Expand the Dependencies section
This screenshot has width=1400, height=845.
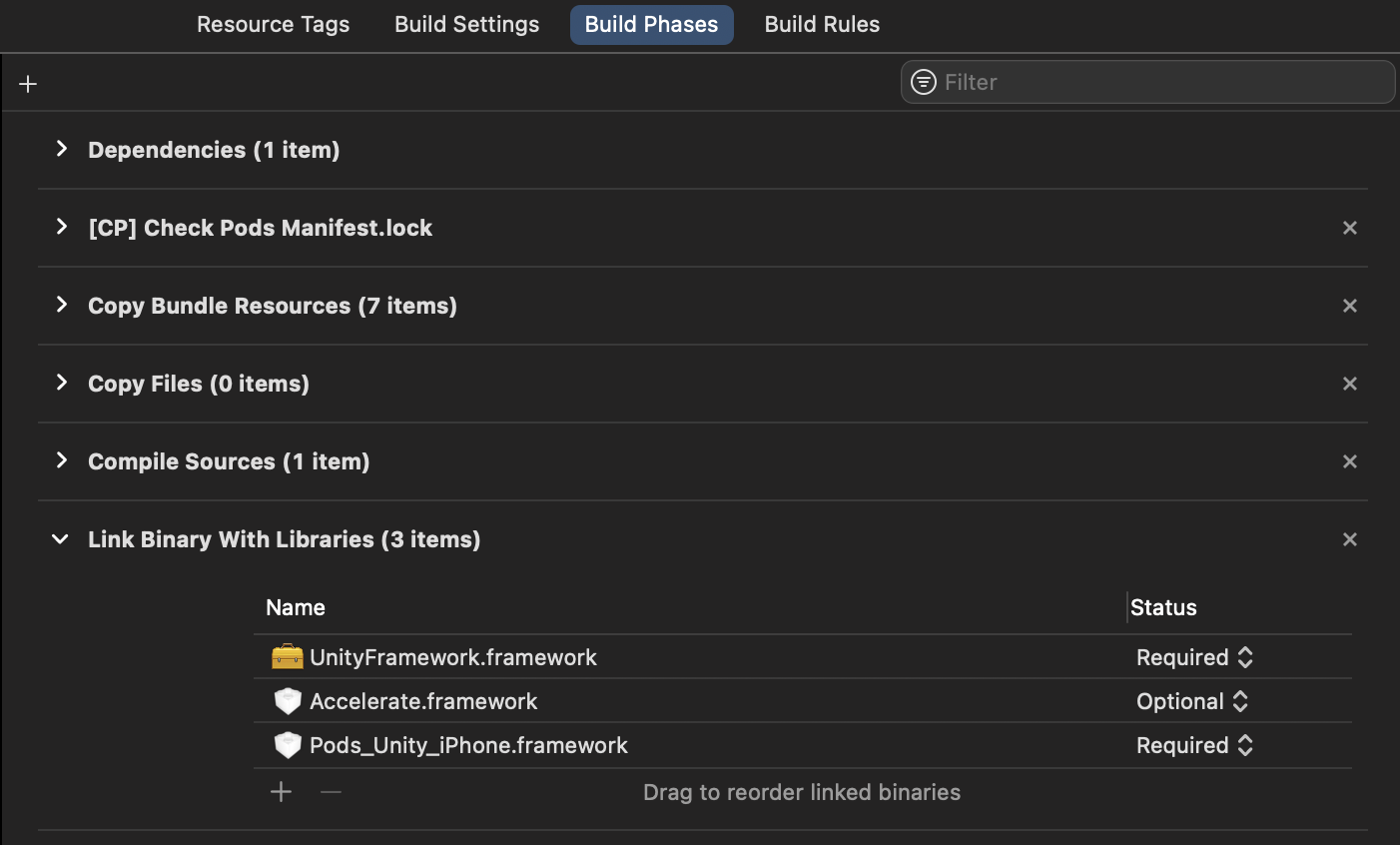pyautogui.click(x=62, y=149)
